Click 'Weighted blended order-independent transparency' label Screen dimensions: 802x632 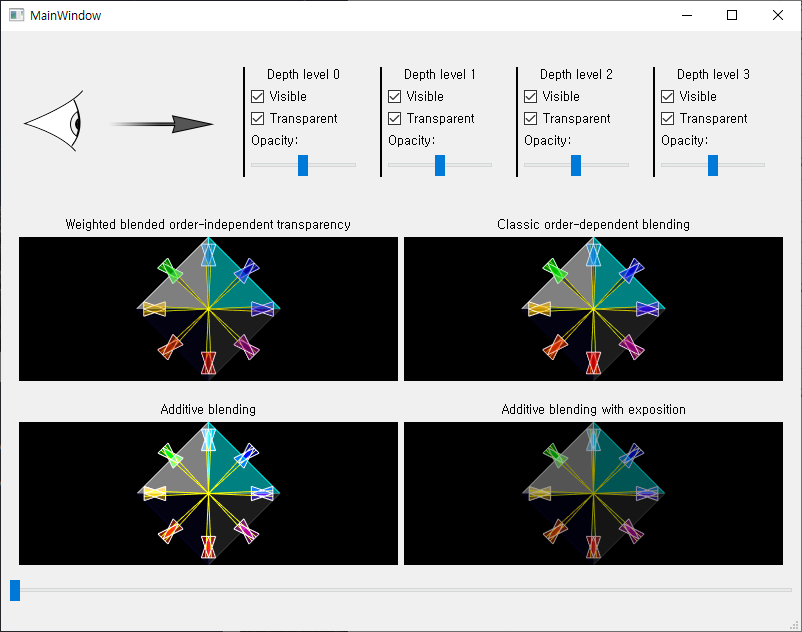click(208, 224)
